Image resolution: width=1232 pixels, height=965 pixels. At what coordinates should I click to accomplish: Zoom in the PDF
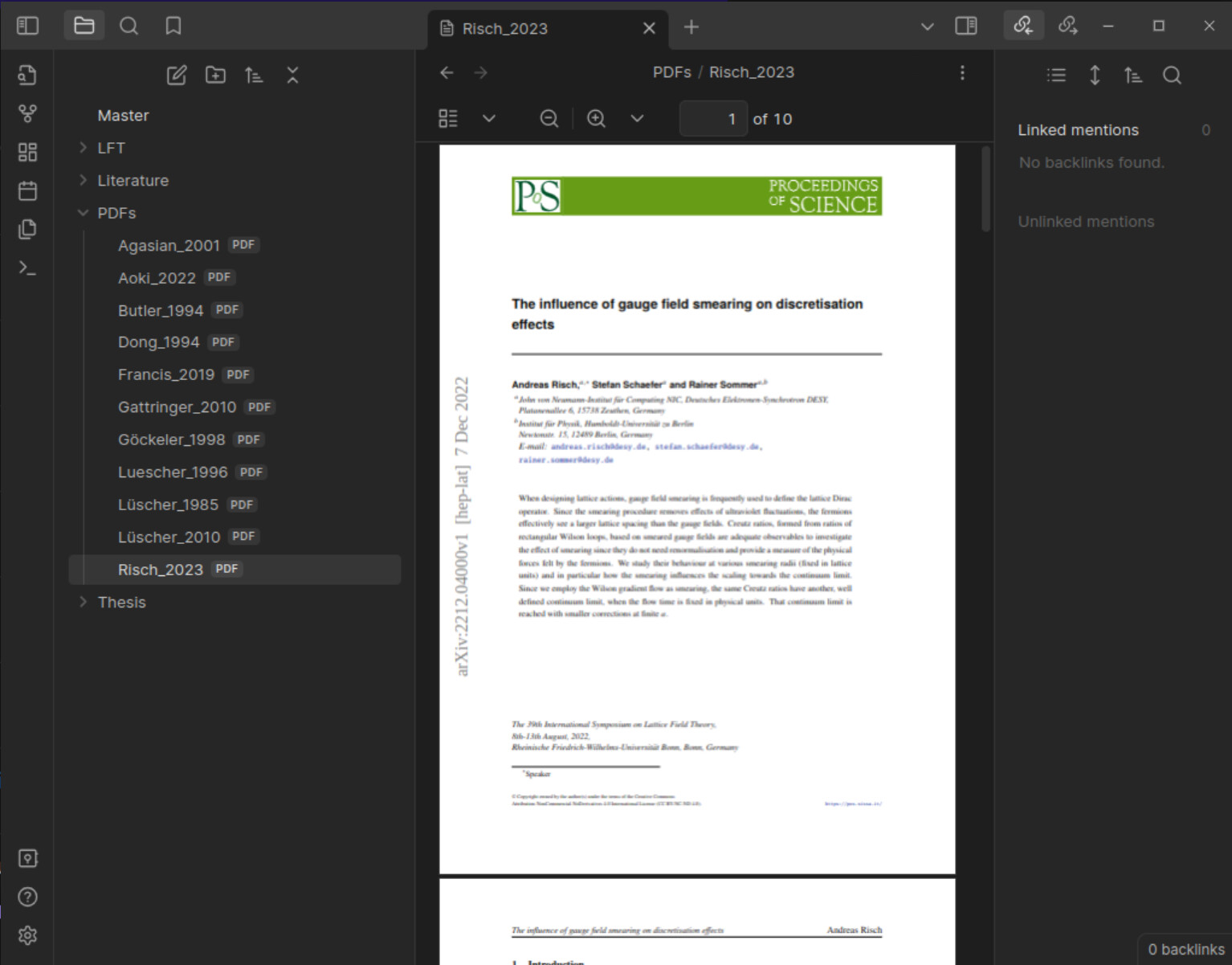[x=596, y=119]
